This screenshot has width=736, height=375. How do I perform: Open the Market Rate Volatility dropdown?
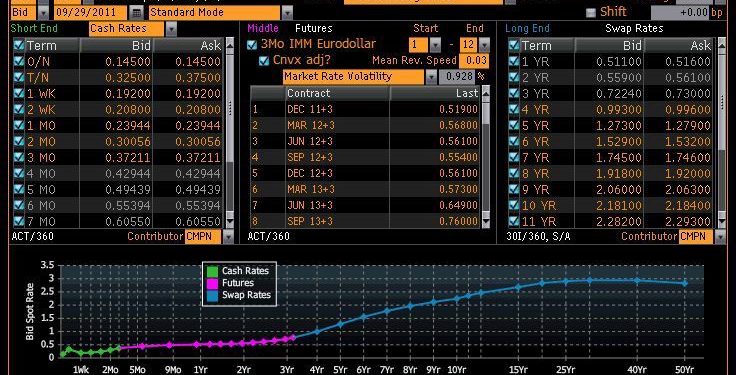431,77
